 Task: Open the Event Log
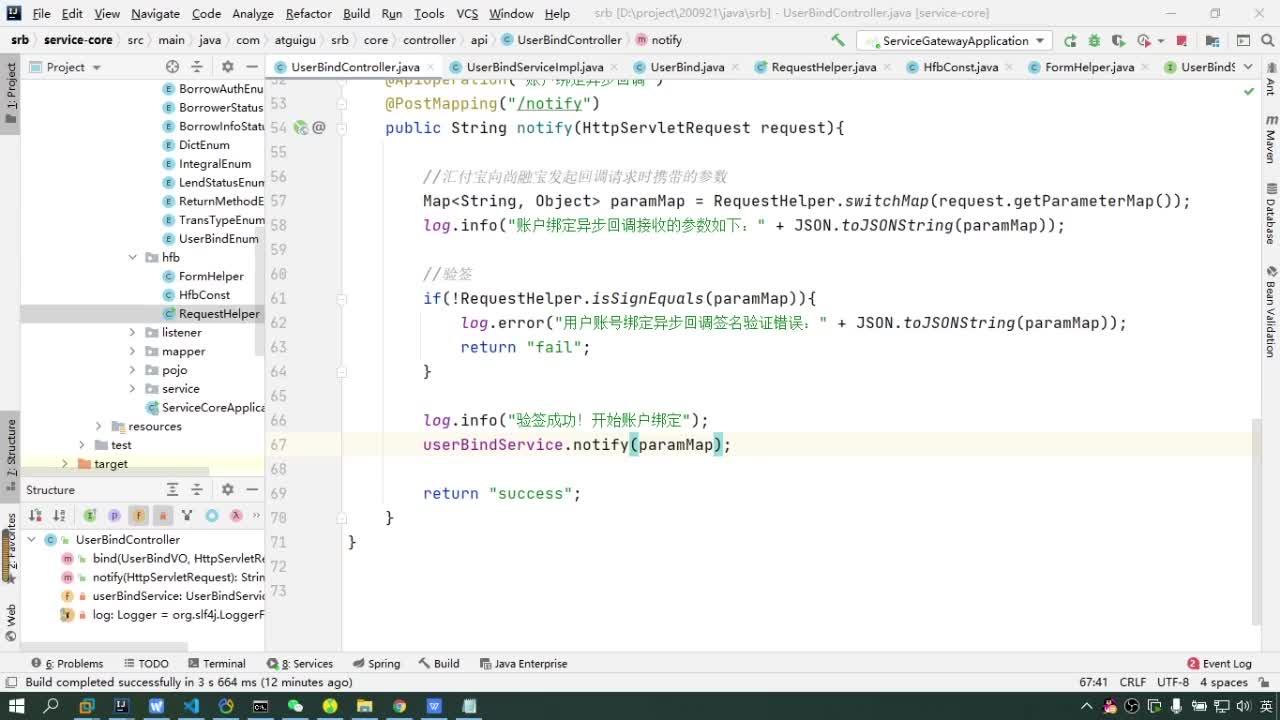[x=1219, y=663]
